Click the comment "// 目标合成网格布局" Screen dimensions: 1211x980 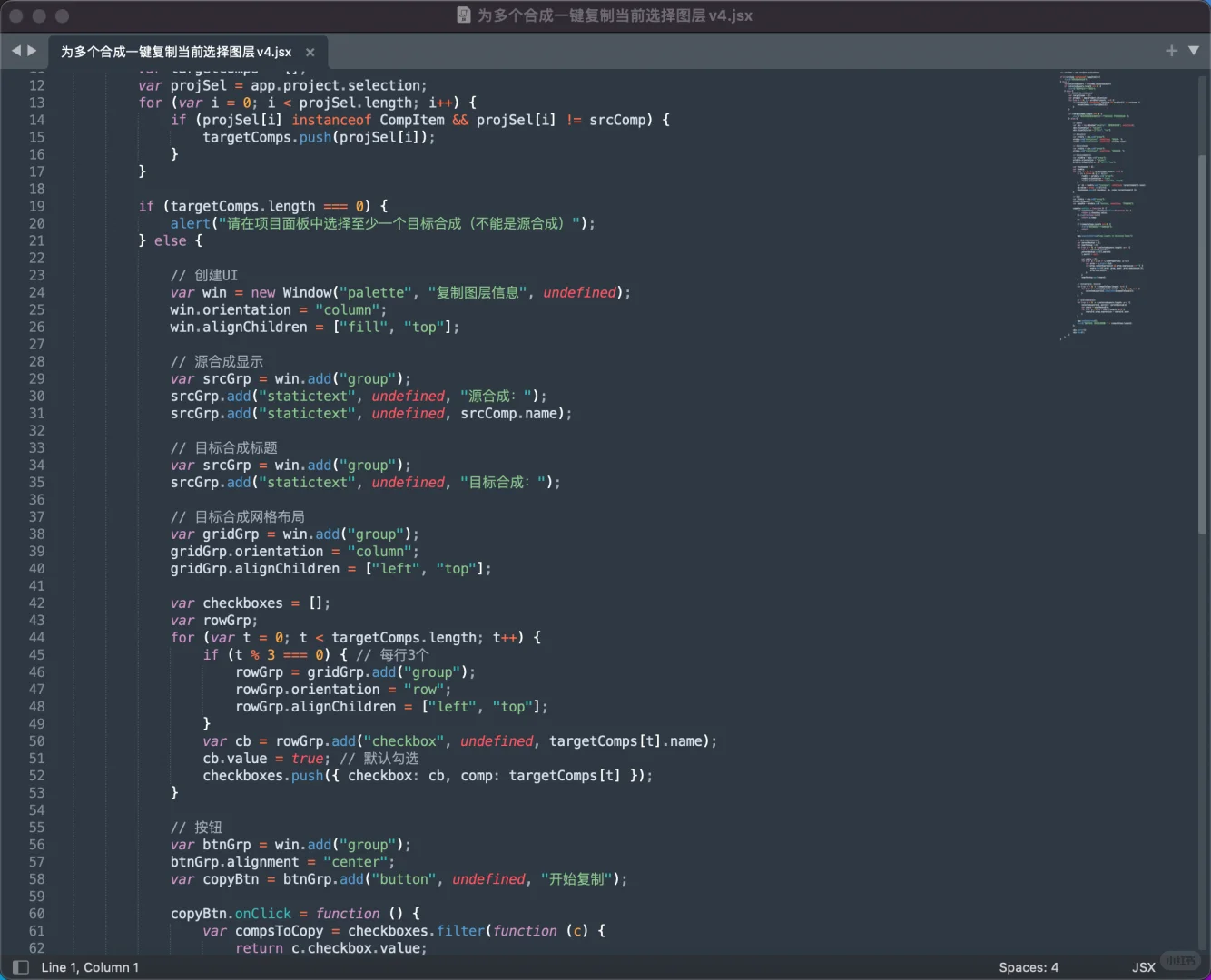click(x=238, y=516)
